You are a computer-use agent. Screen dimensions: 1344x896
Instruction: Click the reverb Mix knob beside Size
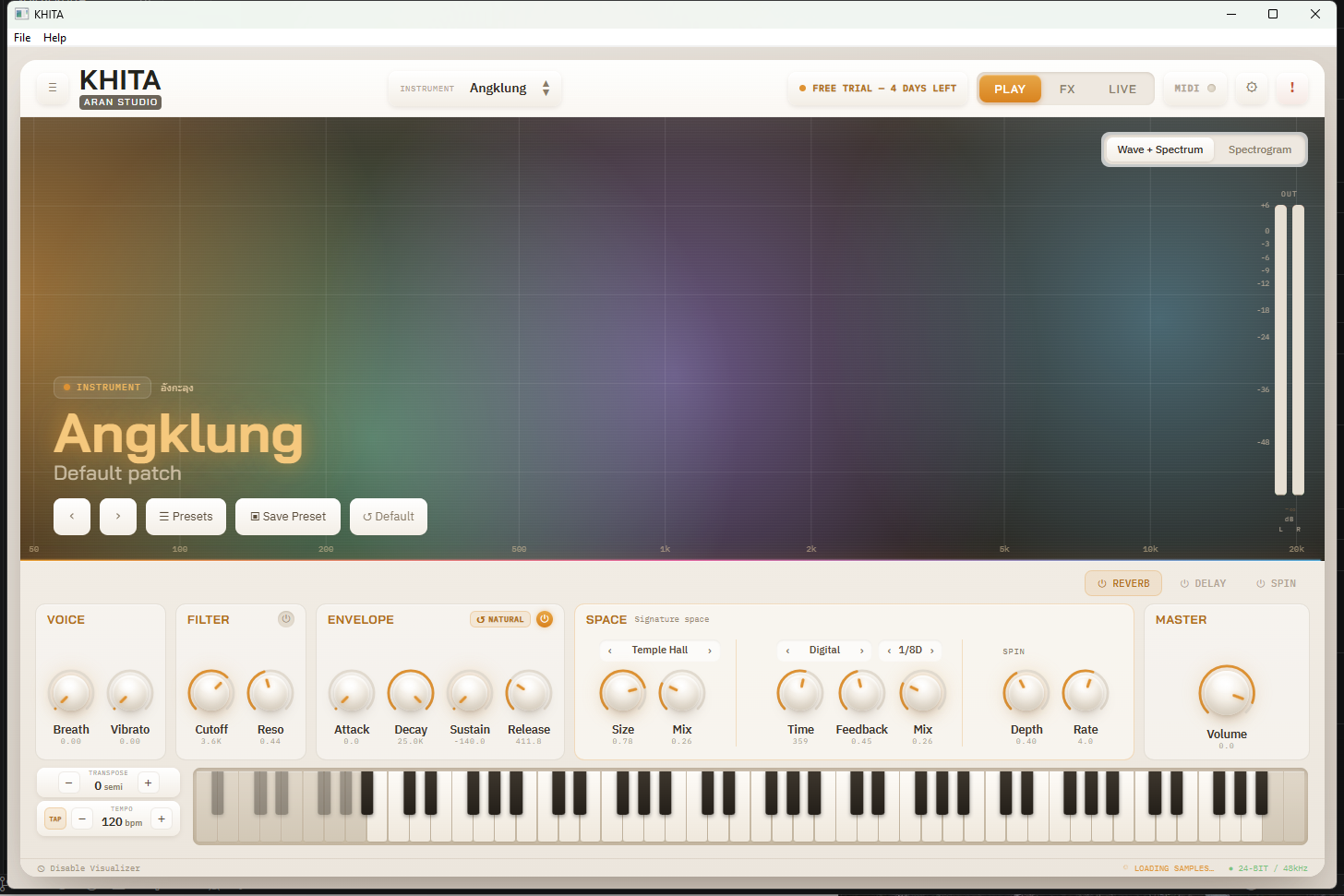[x=682, y=692]
